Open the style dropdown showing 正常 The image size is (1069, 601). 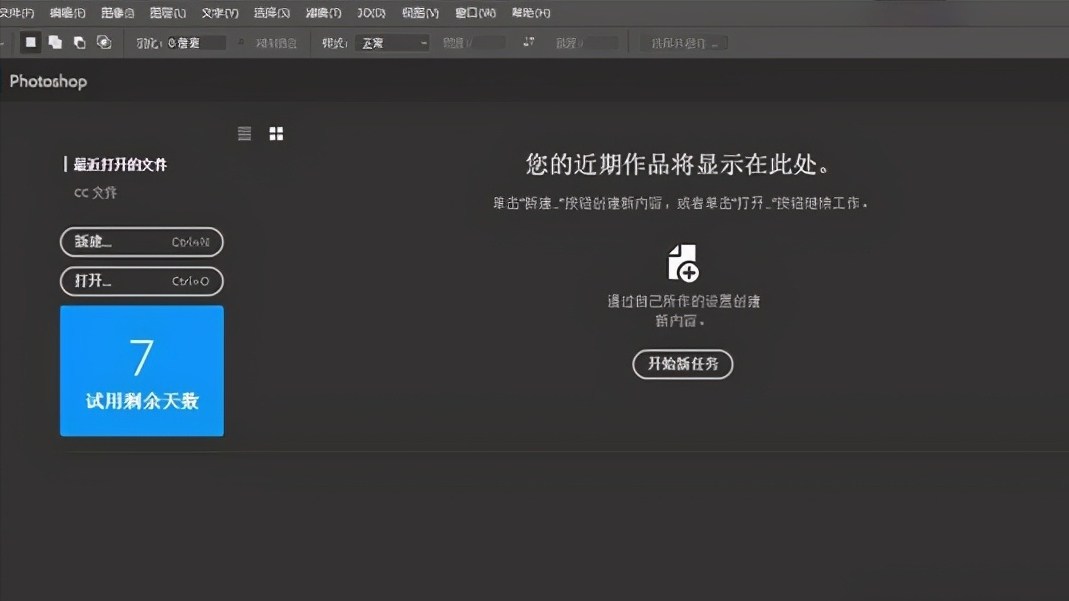(390, 43)
